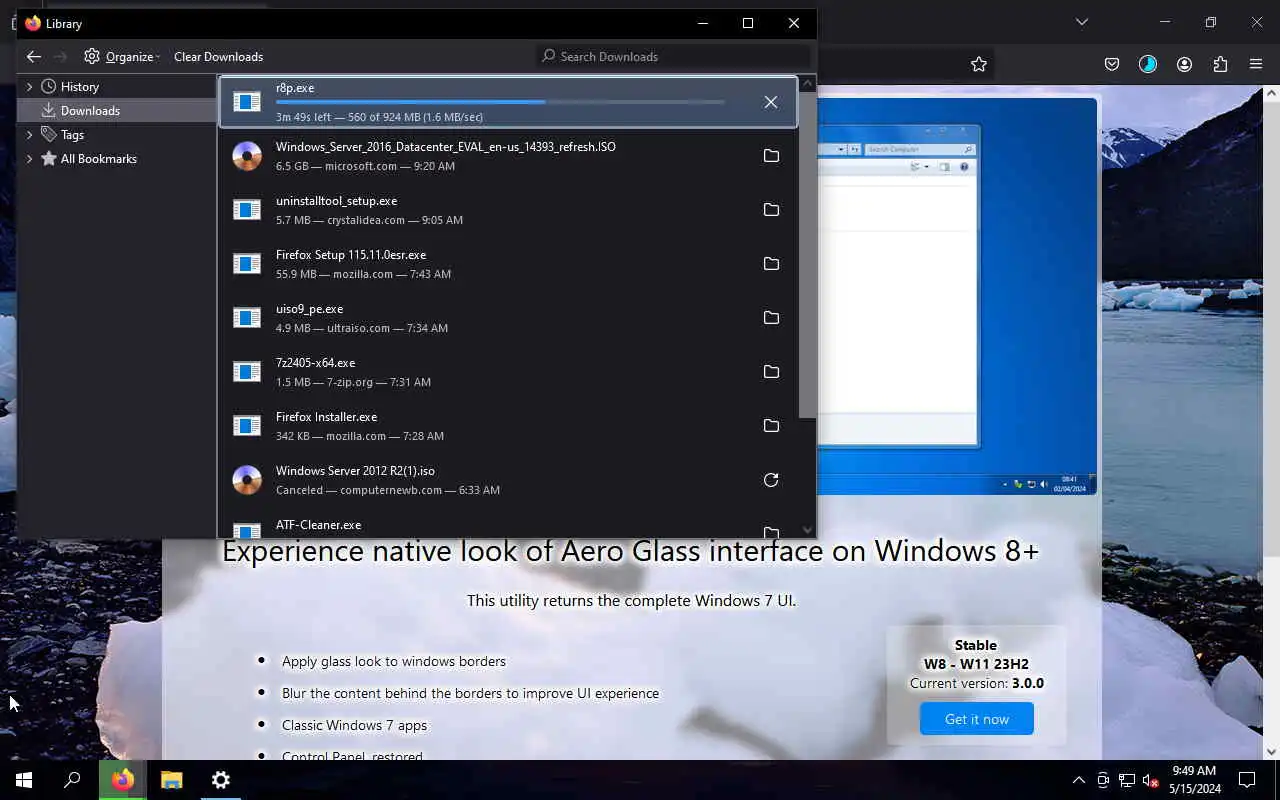Open File Explorer from the taskbar
Image resolution: width=1280 pixels, height=800 pixels.
tap(172, 780)
